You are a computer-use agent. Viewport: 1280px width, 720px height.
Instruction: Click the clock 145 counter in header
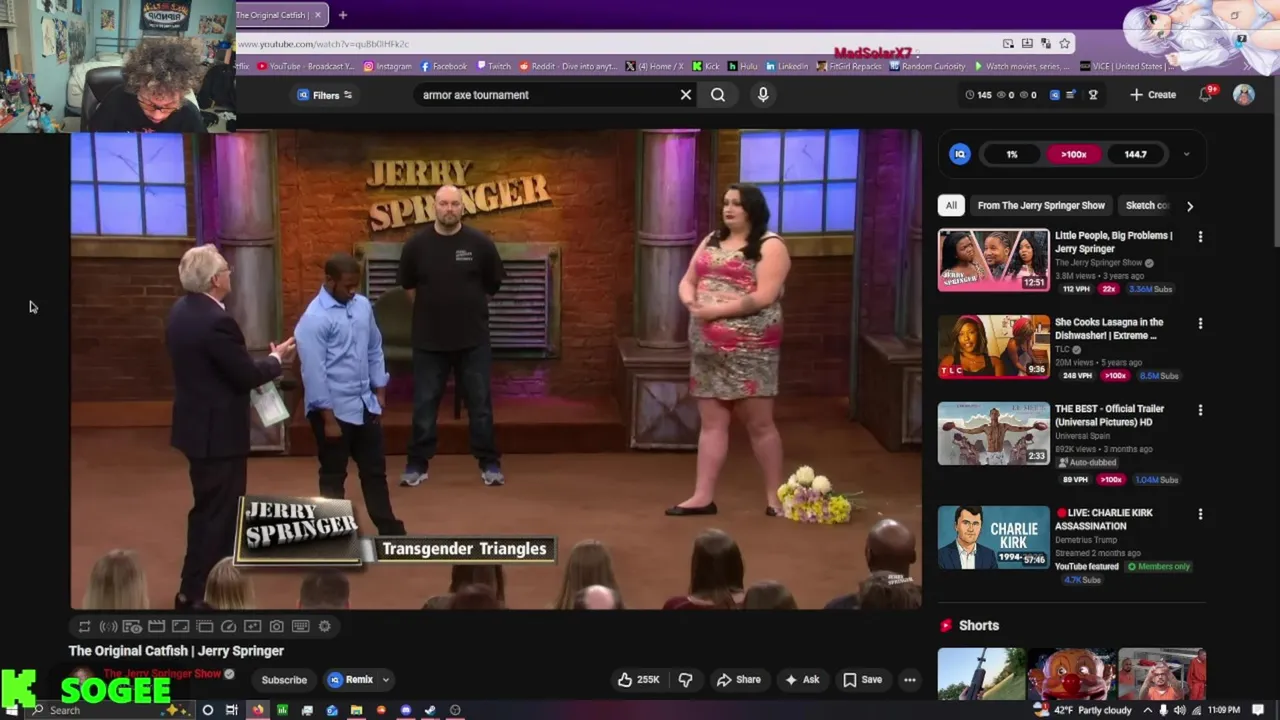977,95
